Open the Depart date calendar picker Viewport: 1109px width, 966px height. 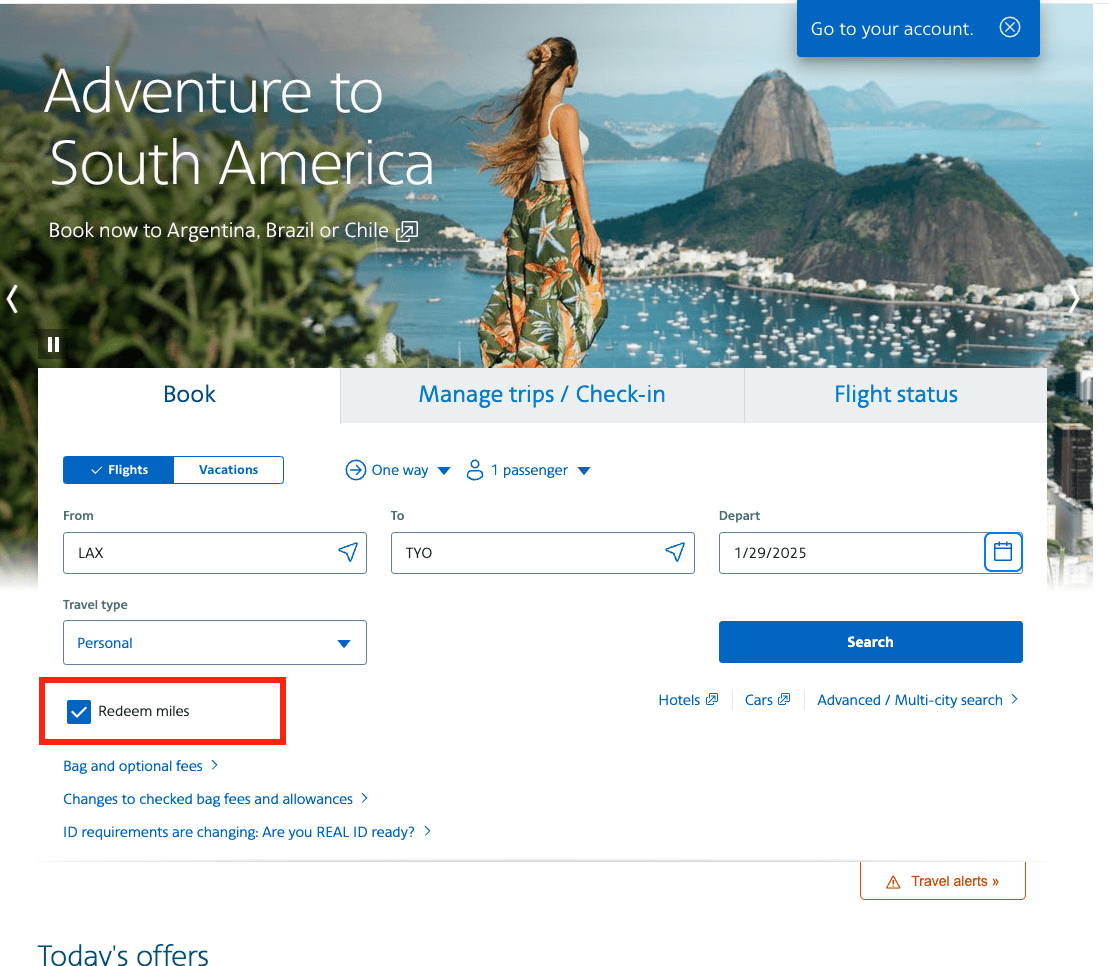click(x=1003, y=552)
